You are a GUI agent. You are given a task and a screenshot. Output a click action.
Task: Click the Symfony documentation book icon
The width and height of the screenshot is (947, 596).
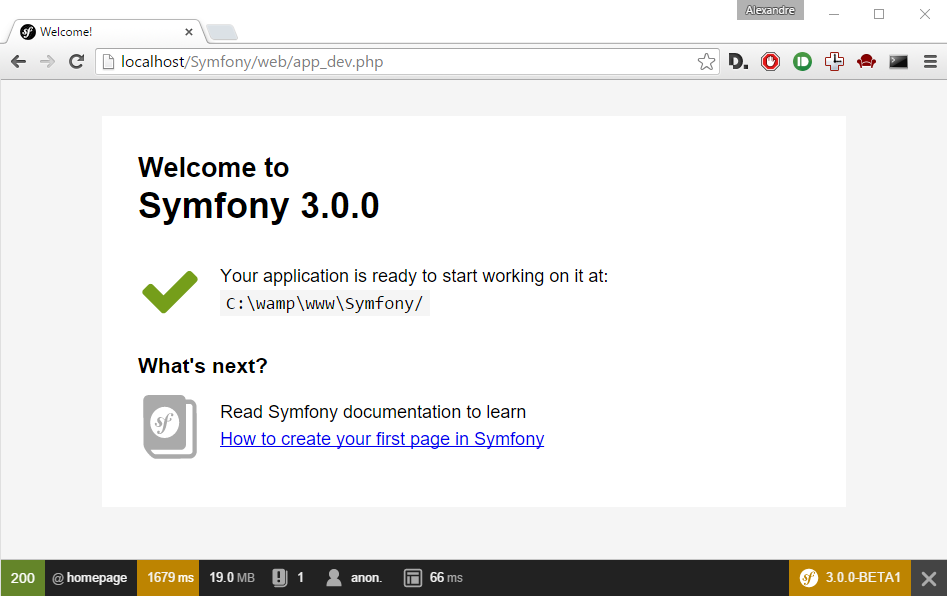[170, 426]
